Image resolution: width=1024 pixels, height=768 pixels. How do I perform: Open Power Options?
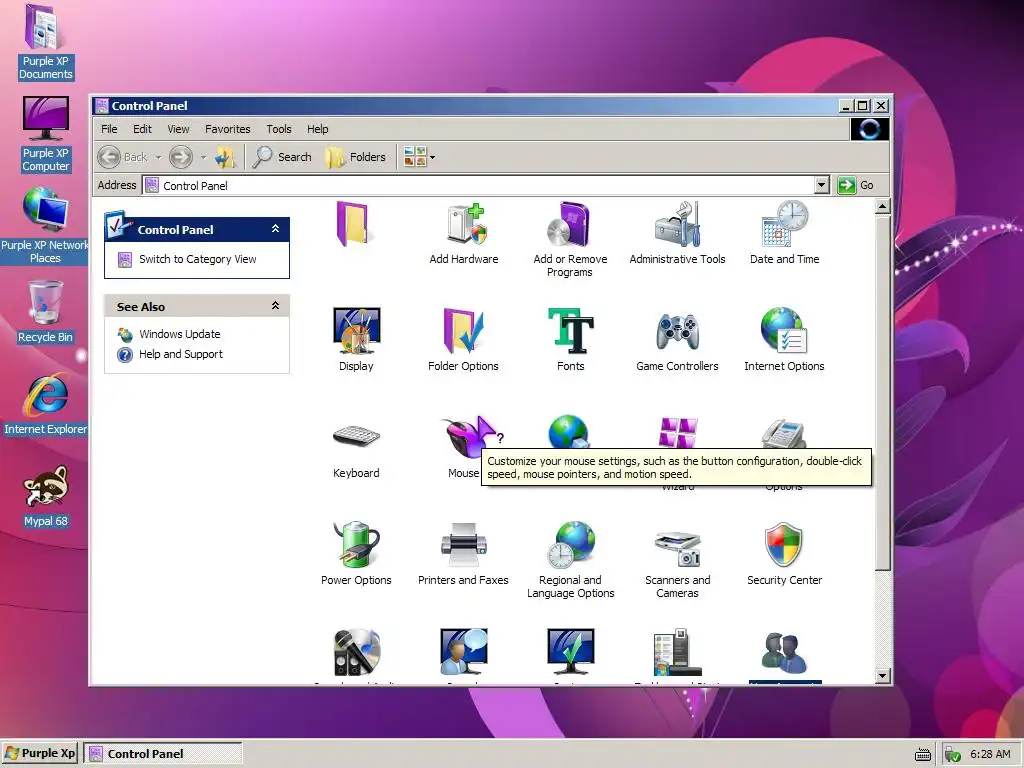pos(356,554)
